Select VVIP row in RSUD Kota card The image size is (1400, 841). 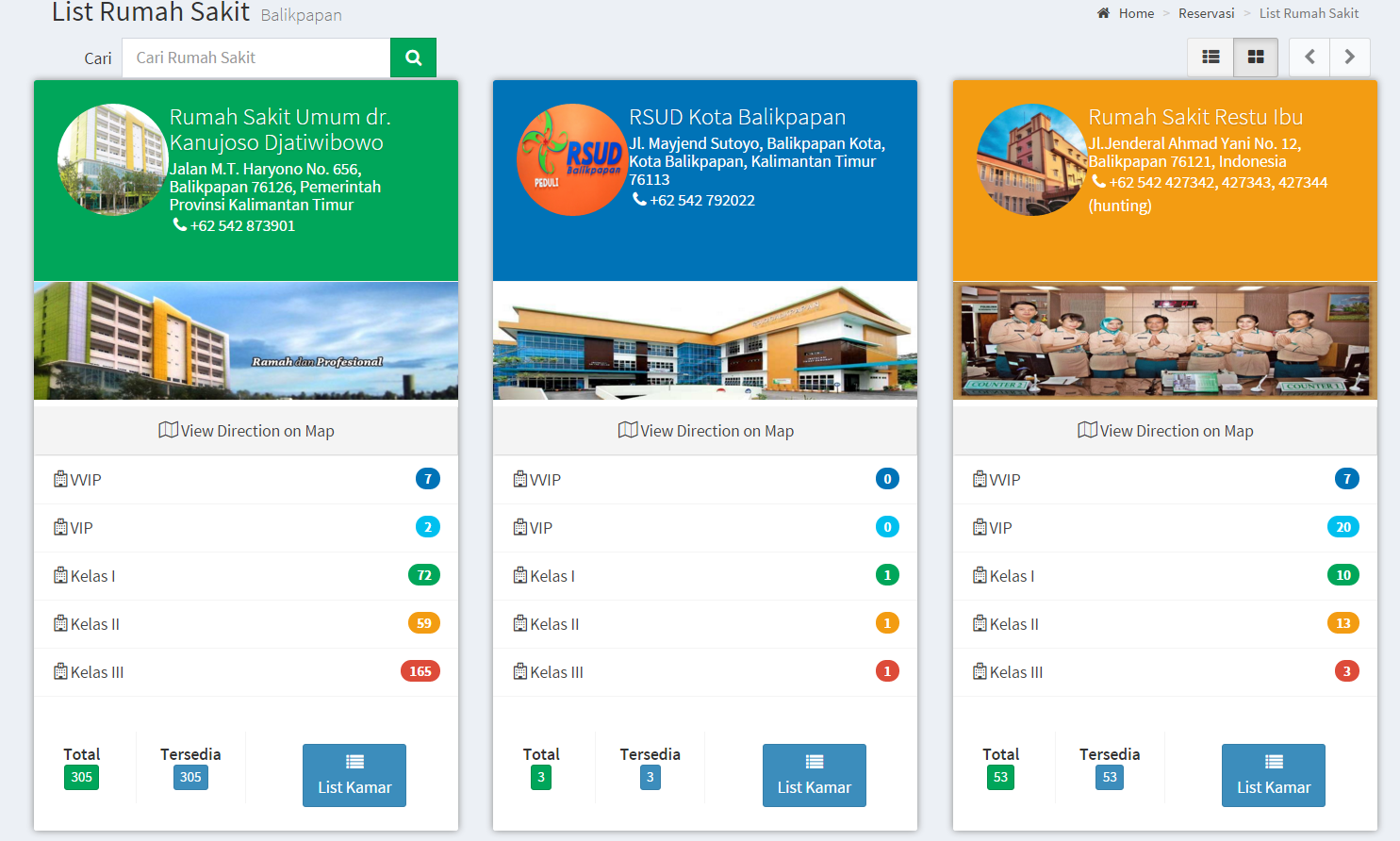(x=705, y=480)
